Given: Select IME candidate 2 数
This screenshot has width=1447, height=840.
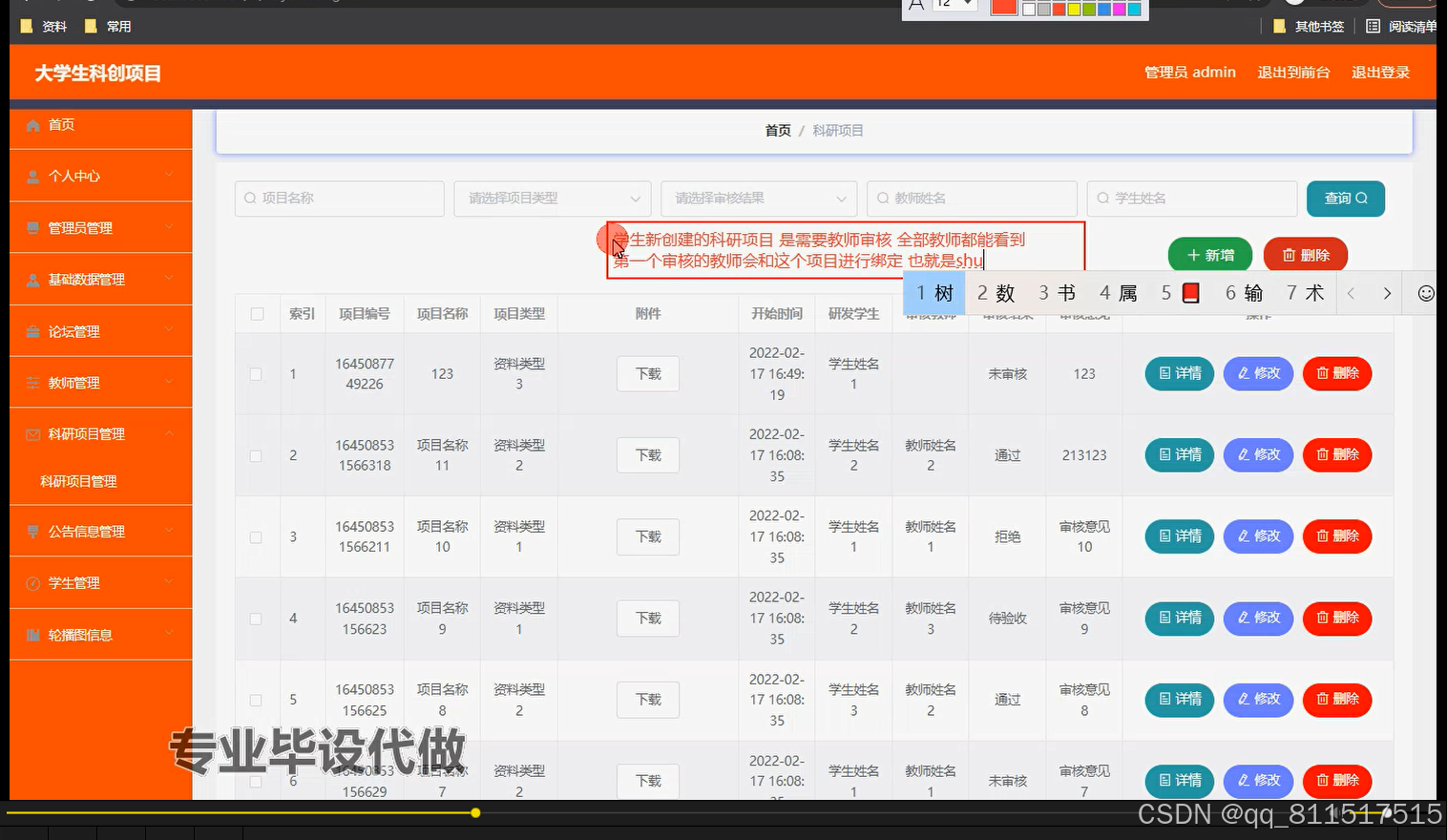Looking at the screenshot, I should point(996,293).
